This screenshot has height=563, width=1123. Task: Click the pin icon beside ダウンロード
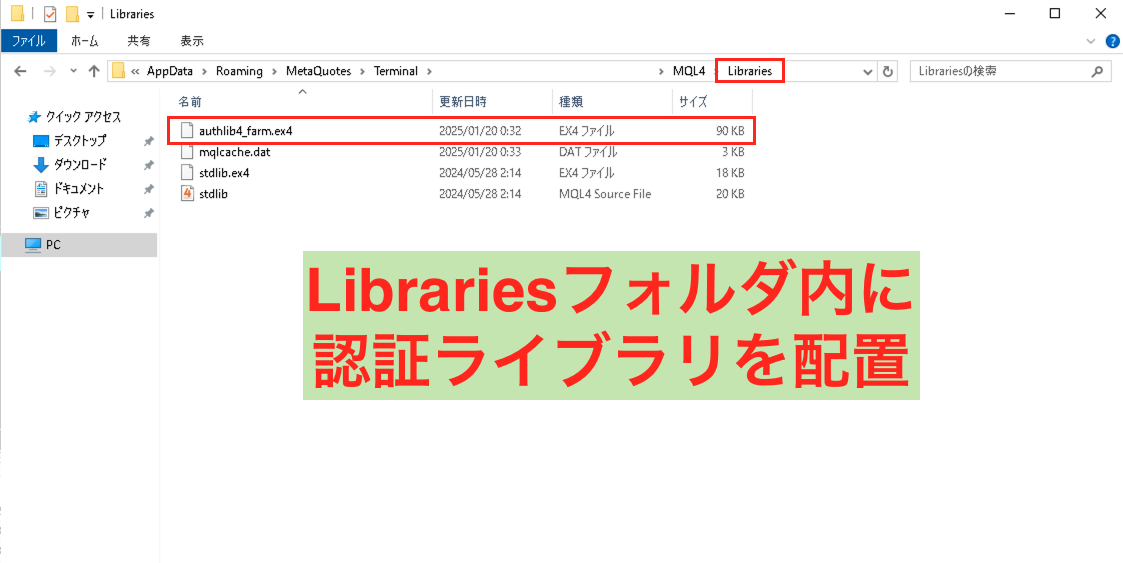pyautogui.click(x=148, y=165)
